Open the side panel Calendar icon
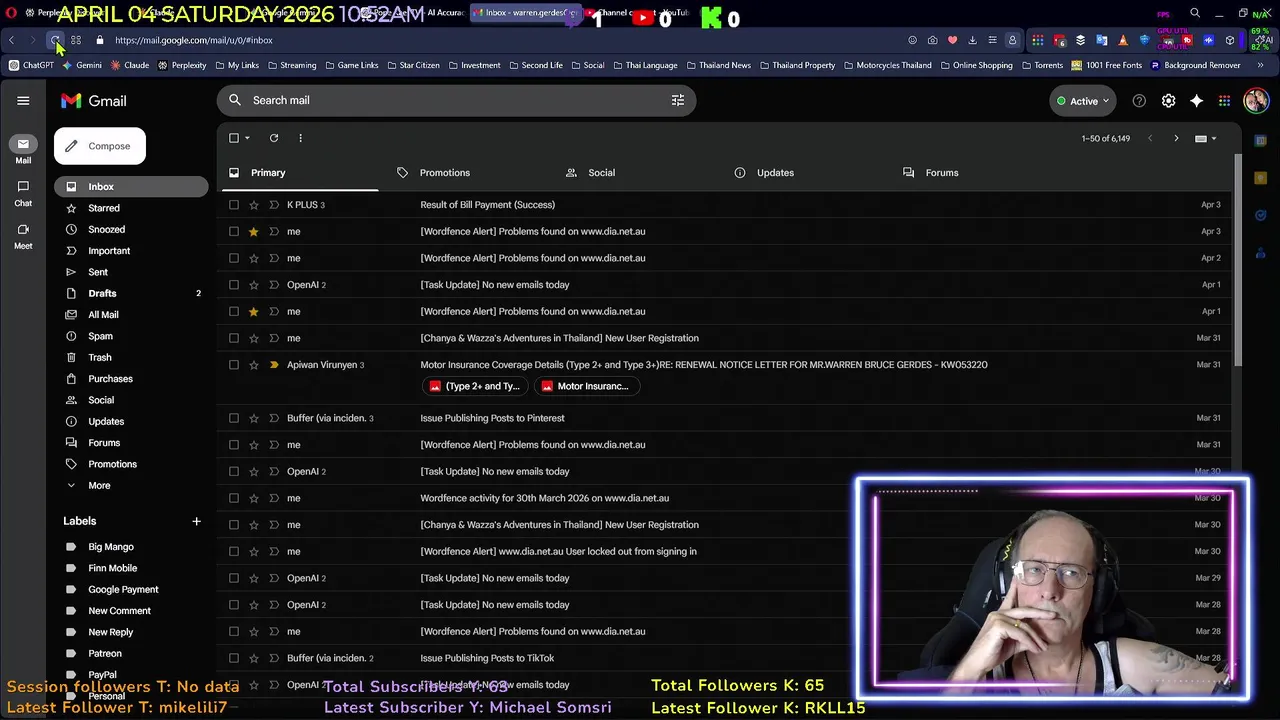 pyautogui.click(x=1261, y=140)
